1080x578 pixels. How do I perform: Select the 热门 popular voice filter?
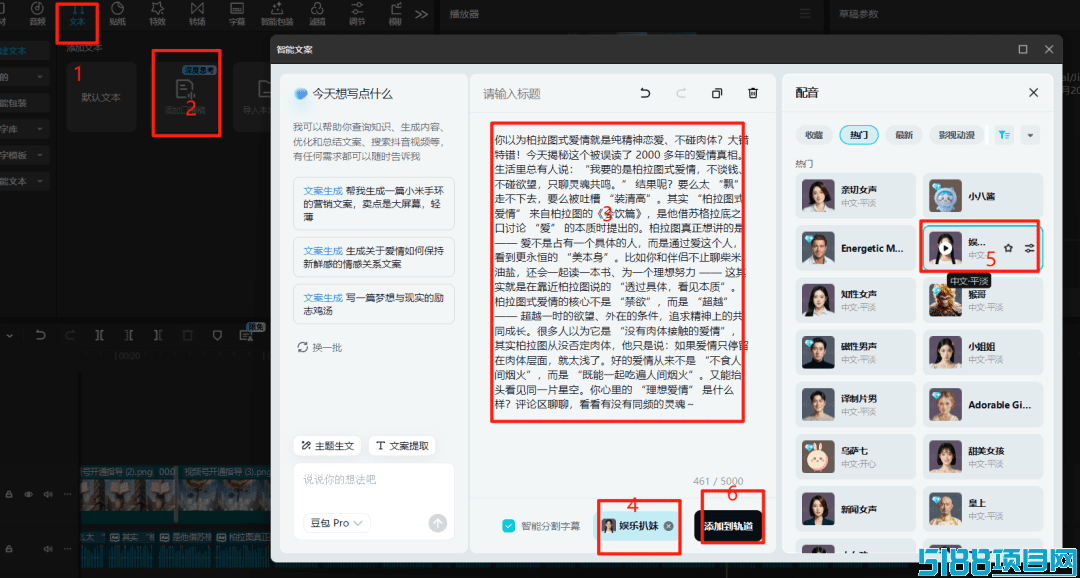859,135
